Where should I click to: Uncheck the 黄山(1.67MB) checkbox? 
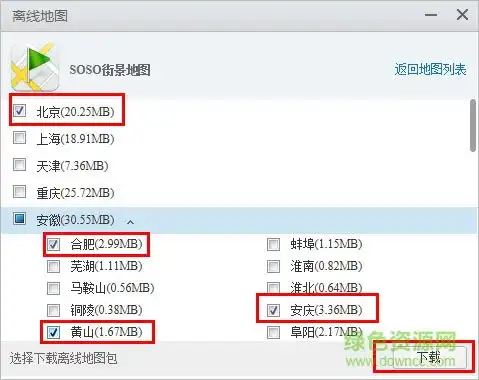53,332
